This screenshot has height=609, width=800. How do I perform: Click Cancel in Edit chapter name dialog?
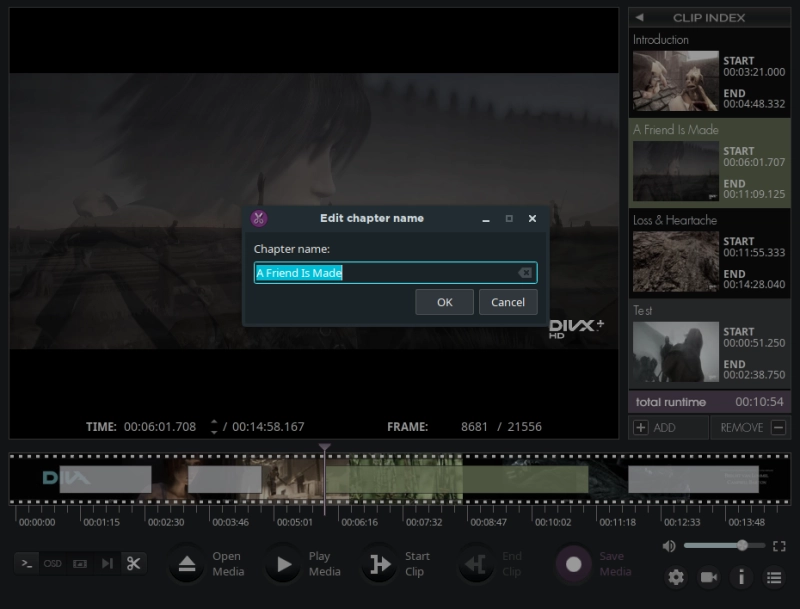(508, 302)
